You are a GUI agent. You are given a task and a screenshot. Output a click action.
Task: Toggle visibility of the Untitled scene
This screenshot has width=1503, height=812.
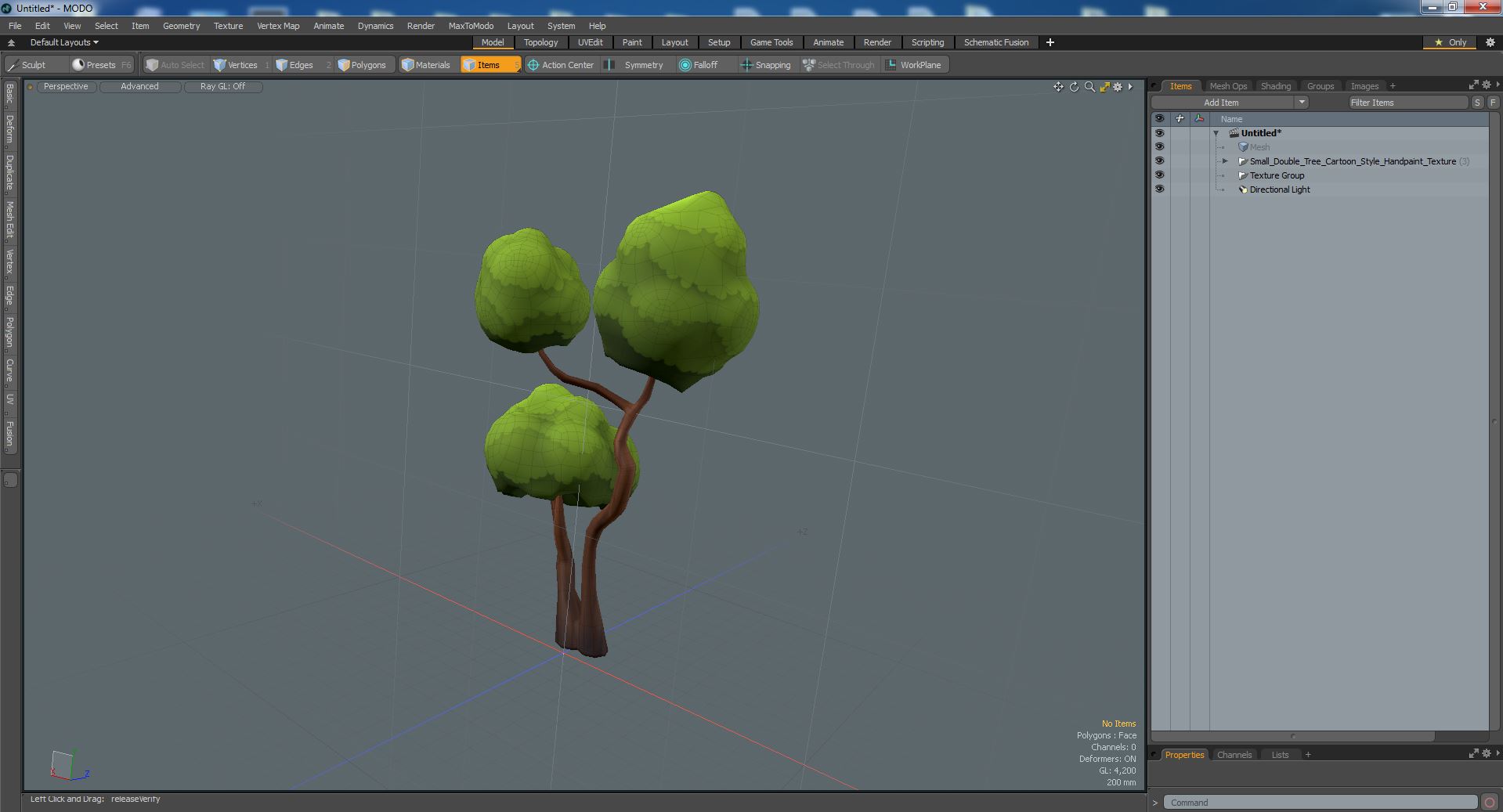(x=1159, y=133)
